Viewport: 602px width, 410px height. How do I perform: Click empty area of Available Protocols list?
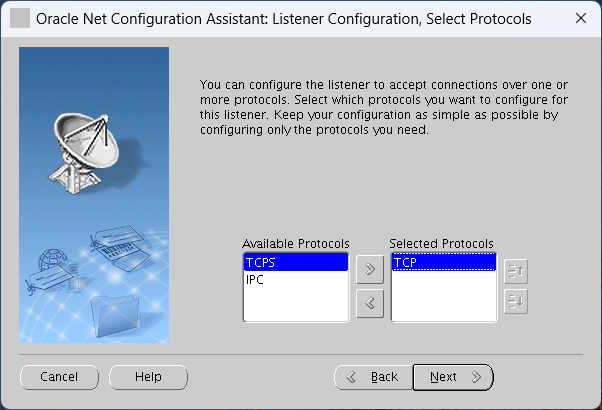tap(296, 304)
